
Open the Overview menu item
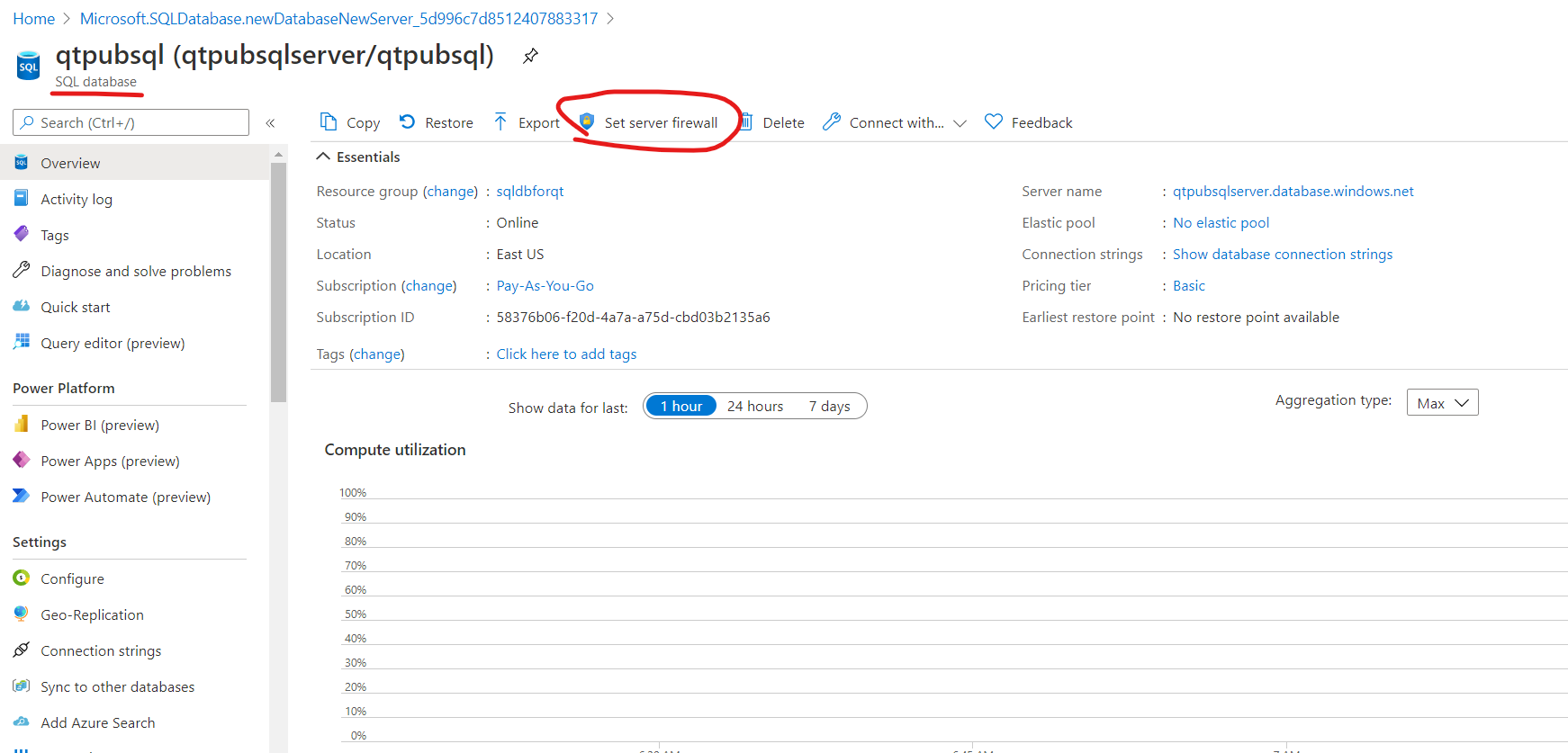pyautogui.click(x=135, y=163)
